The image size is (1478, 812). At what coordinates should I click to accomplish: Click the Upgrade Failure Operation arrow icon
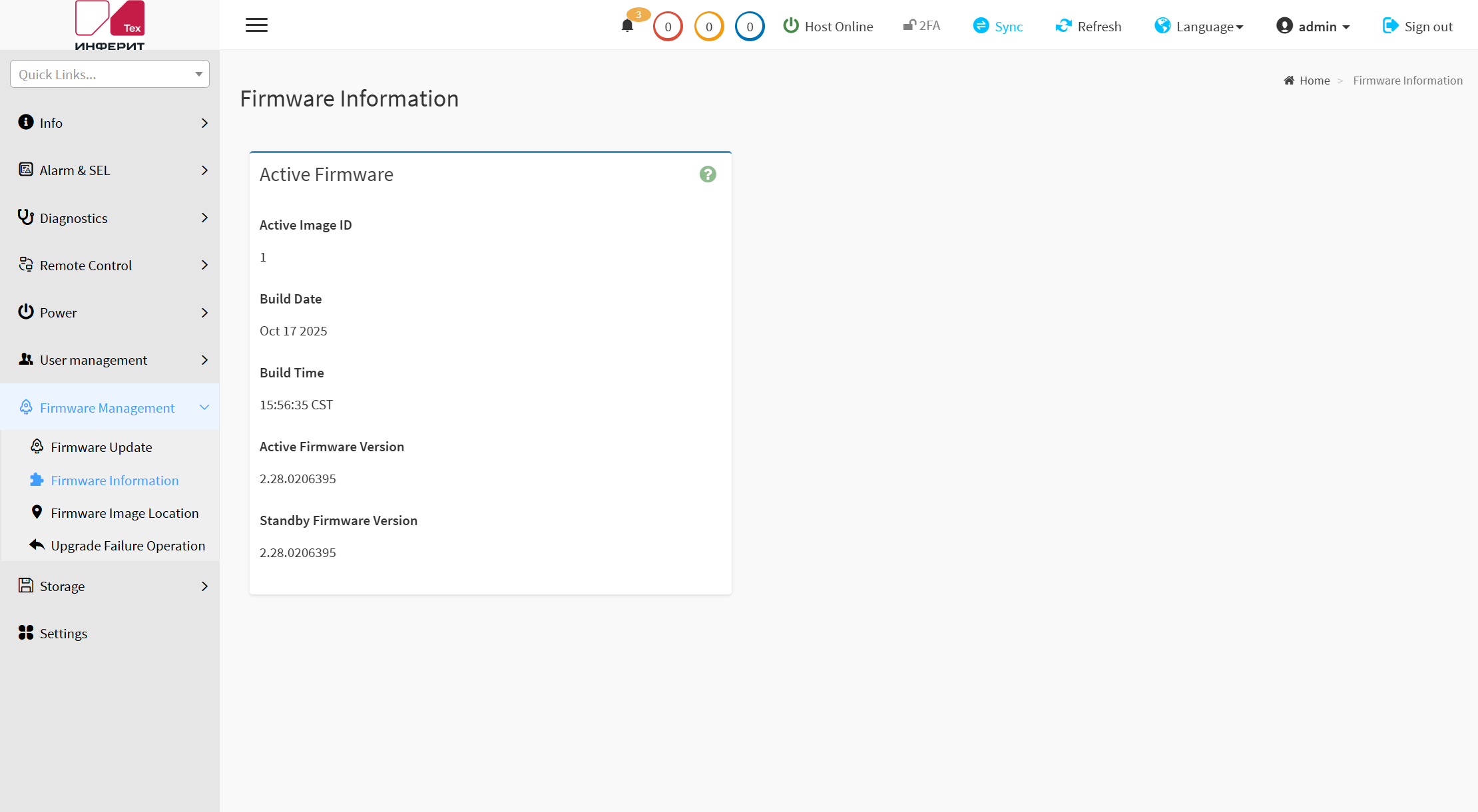[37, 545]
